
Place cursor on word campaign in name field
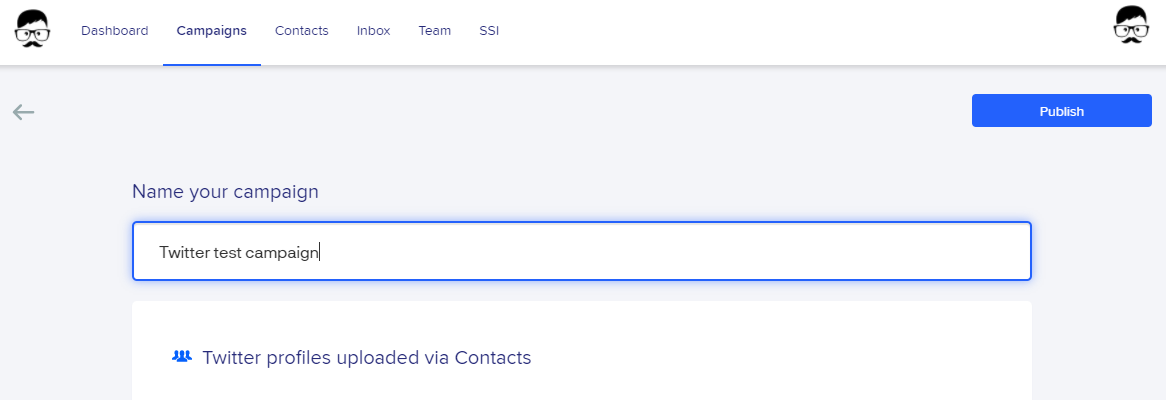click(x=282, y=253)
